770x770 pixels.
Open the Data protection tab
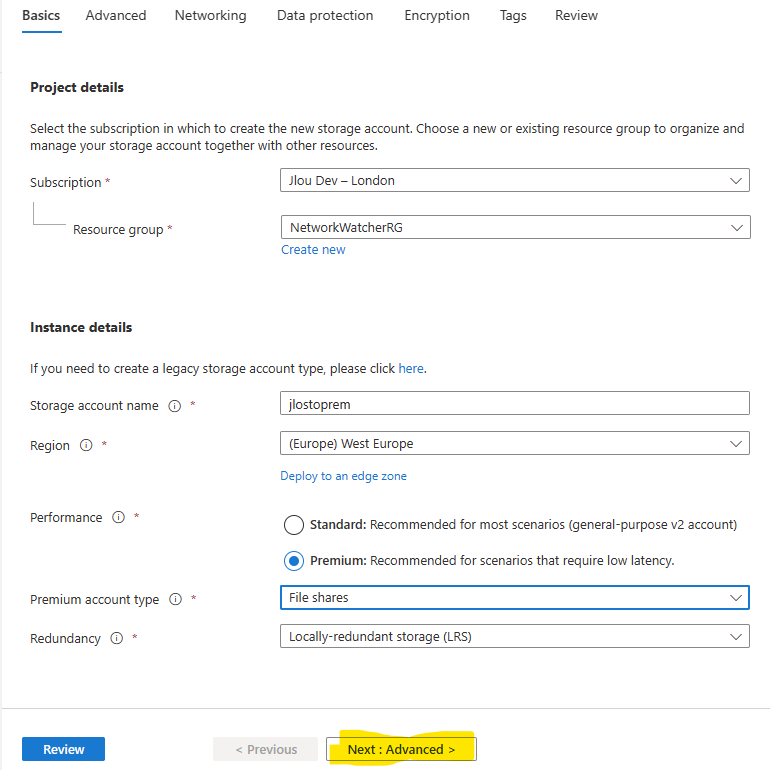tap(325, 16)
